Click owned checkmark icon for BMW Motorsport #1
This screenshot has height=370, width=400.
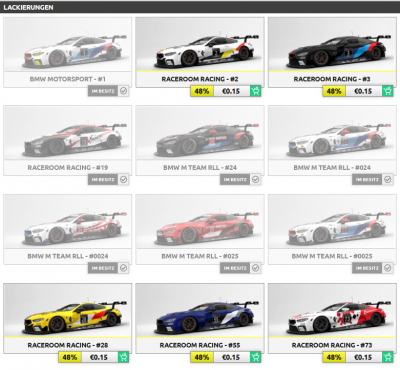[x=123, y=91]
